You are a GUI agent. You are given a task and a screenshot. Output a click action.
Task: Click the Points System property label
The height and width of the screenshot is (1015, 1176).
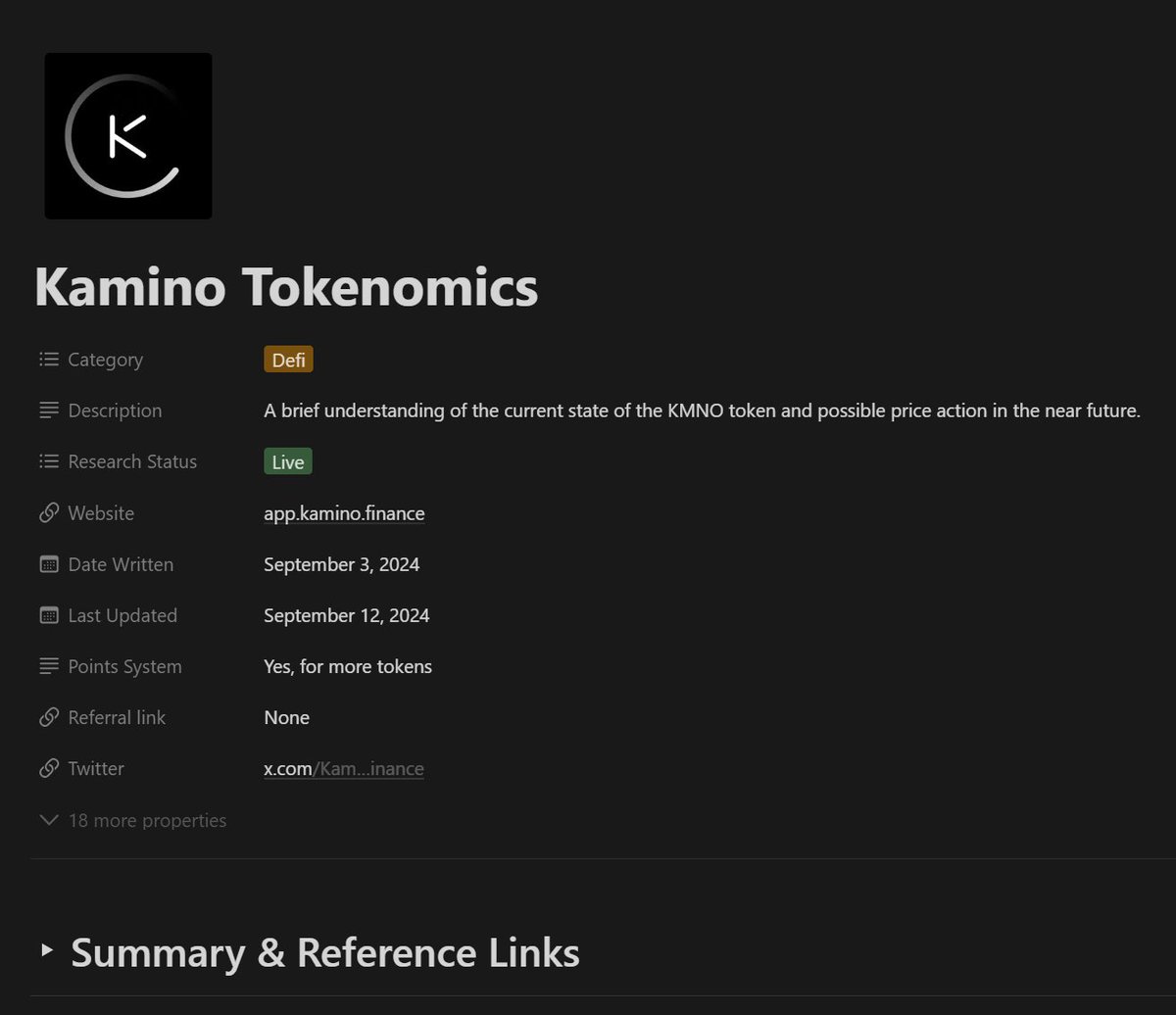pyautogui.click(x=124, y=666)
